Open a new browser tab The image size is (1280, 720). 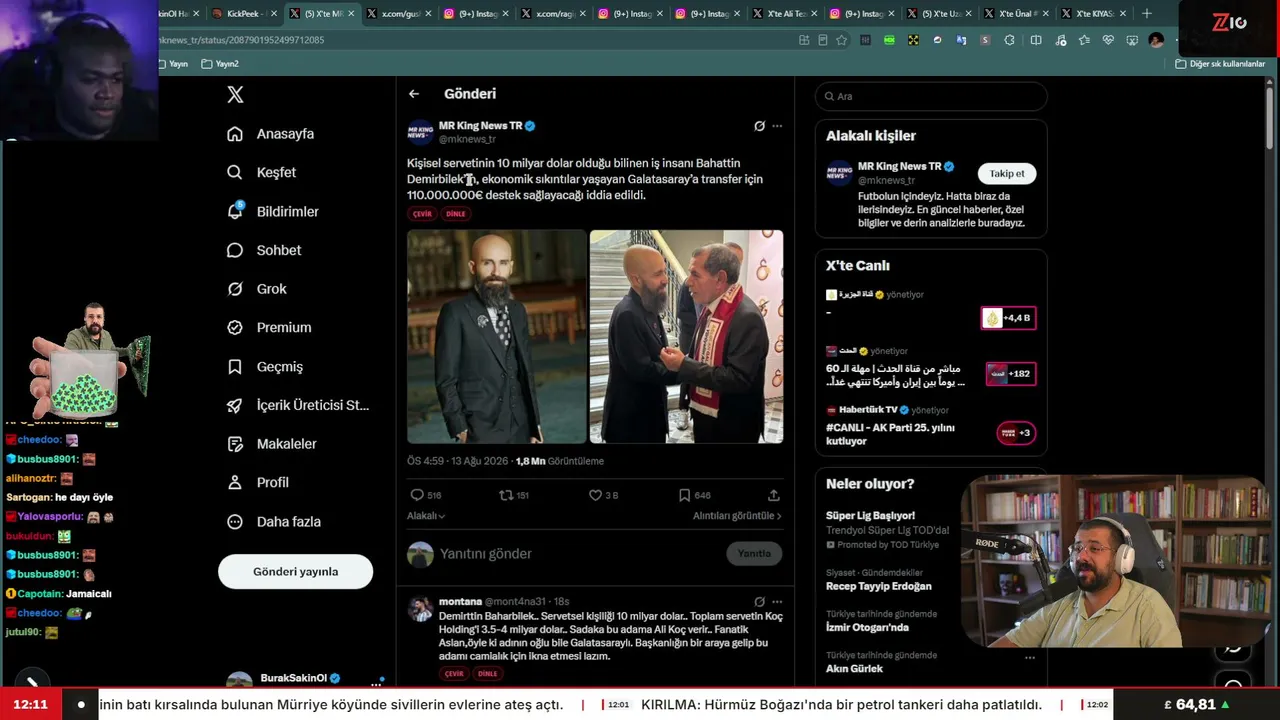coord(1147,14)
